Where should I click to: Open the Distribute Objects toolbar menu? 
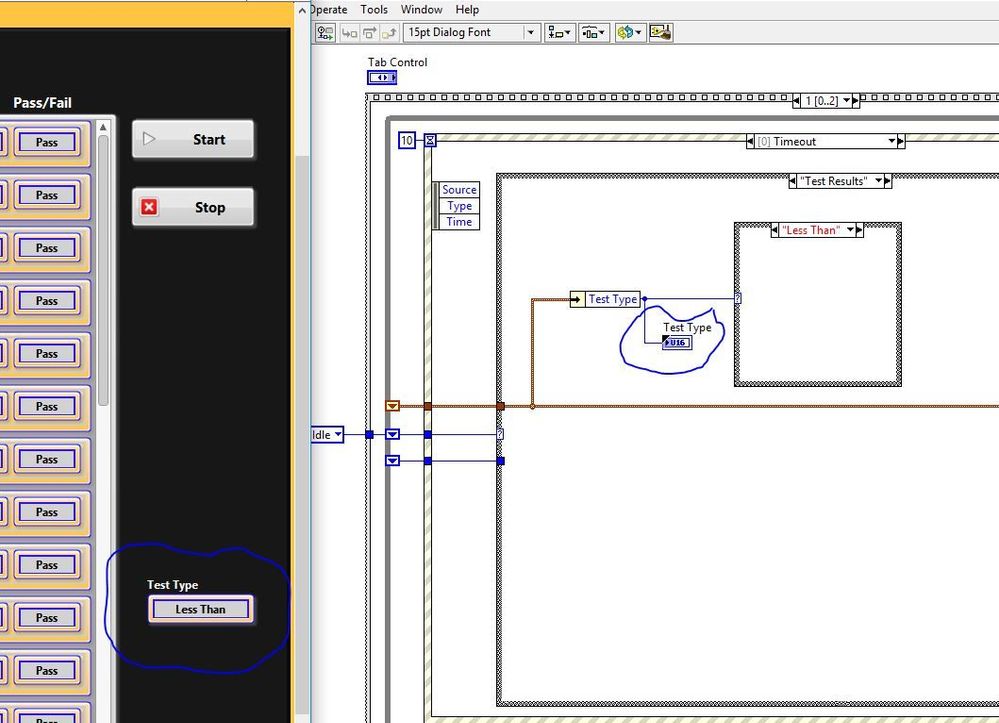click(x=593, y=32)
